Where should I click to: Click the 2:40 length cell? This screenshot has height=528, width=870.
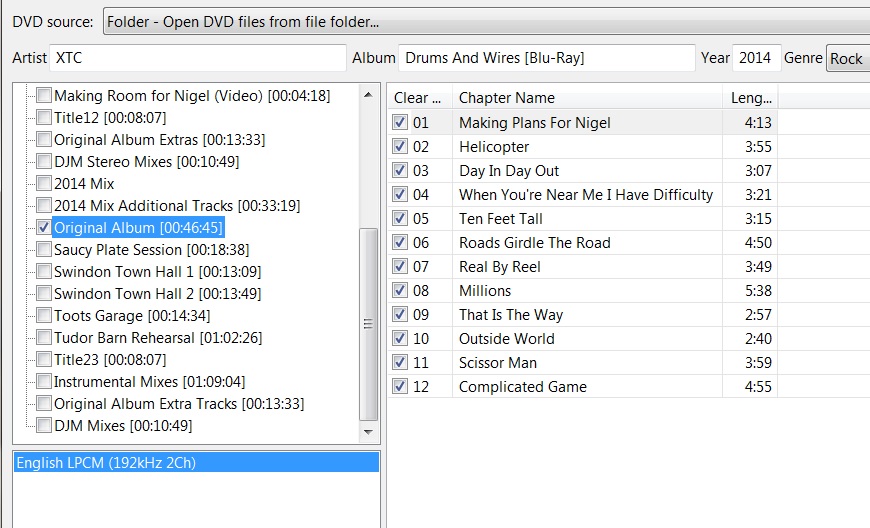(758, 339)
